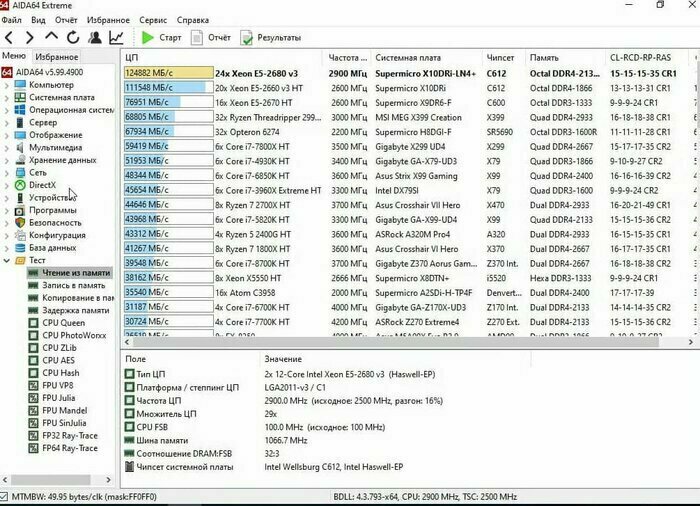The image size is (700, 506).
Task: Go forward with the right arrow toolbar icon
Action: click(x=29, y=38)
